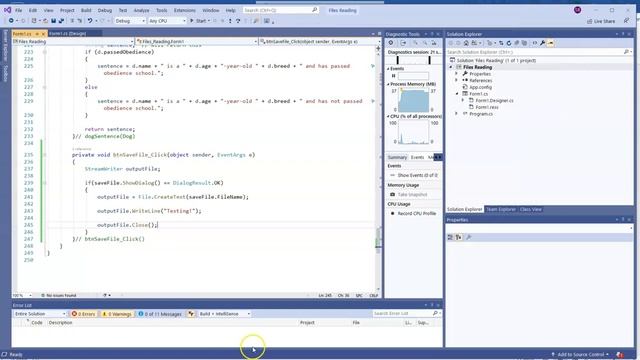Click the user account avatar icon
Screen dimensions: 640x360
pos(577,10)
